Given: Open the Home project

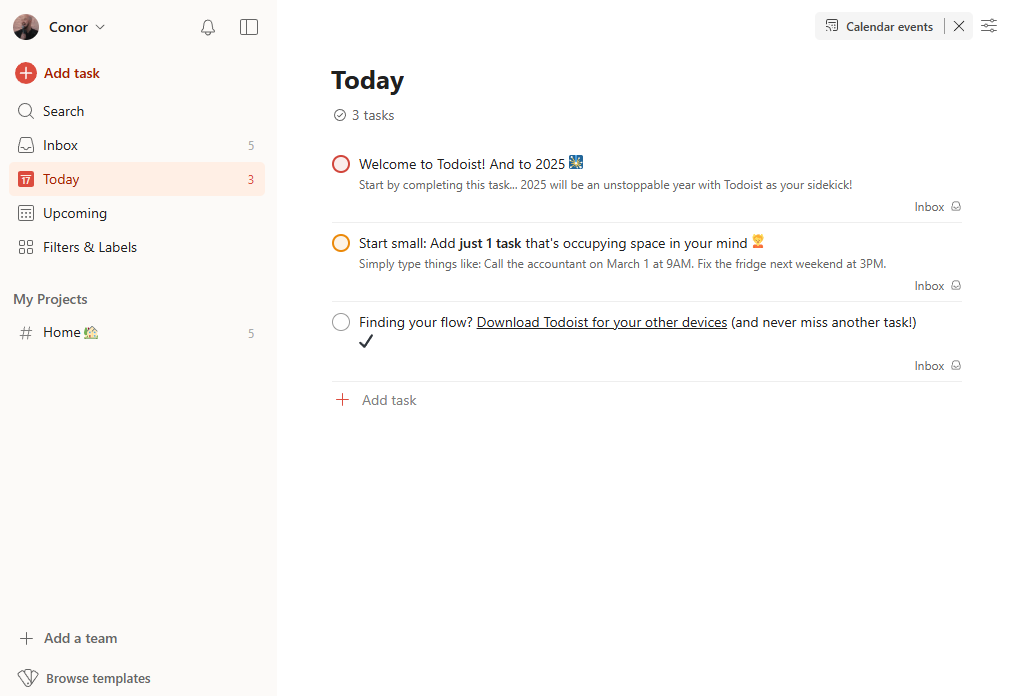Looking at the screenshot, I should point(137,333).
